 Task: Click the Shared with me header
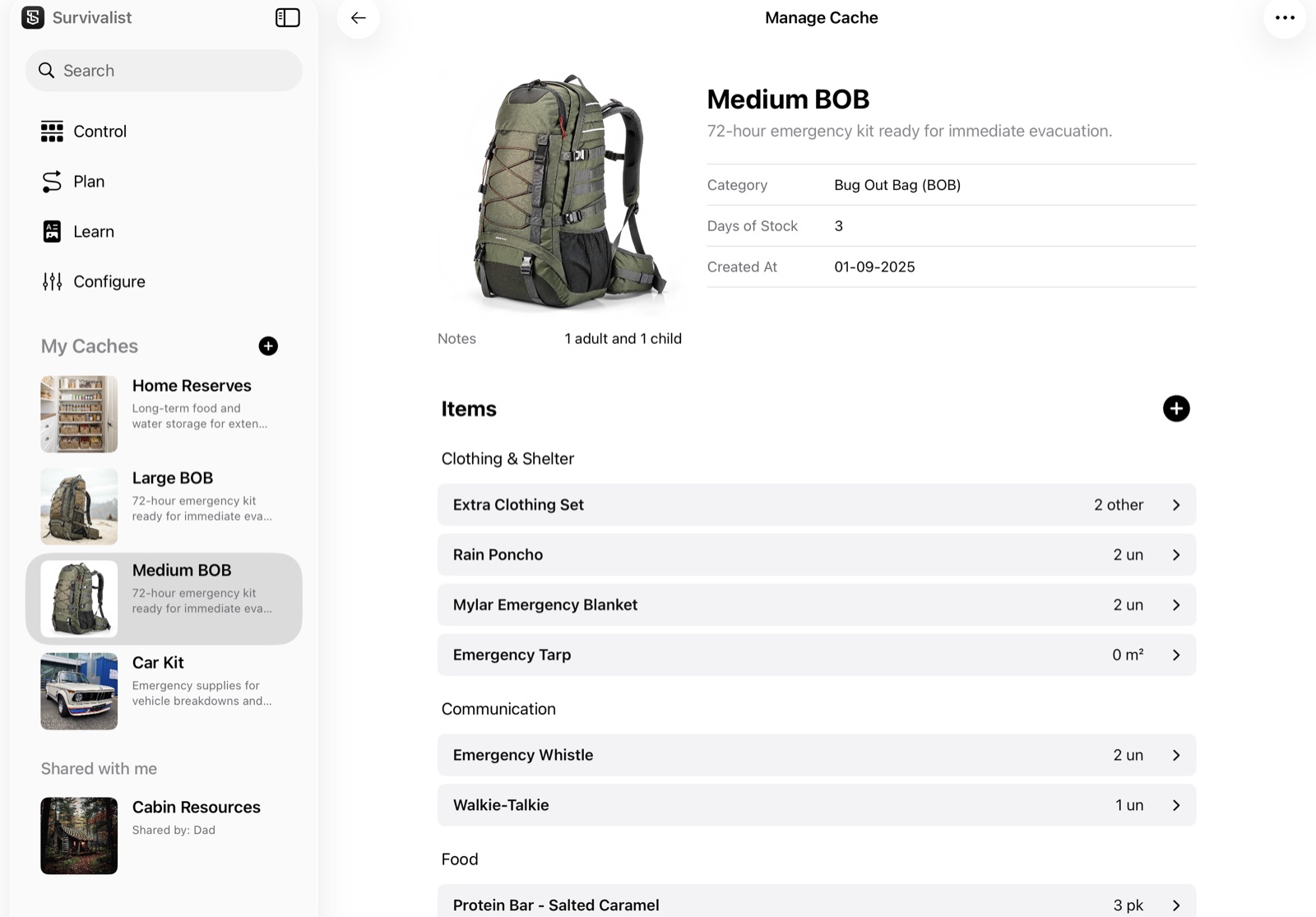(x=99, y=769)
